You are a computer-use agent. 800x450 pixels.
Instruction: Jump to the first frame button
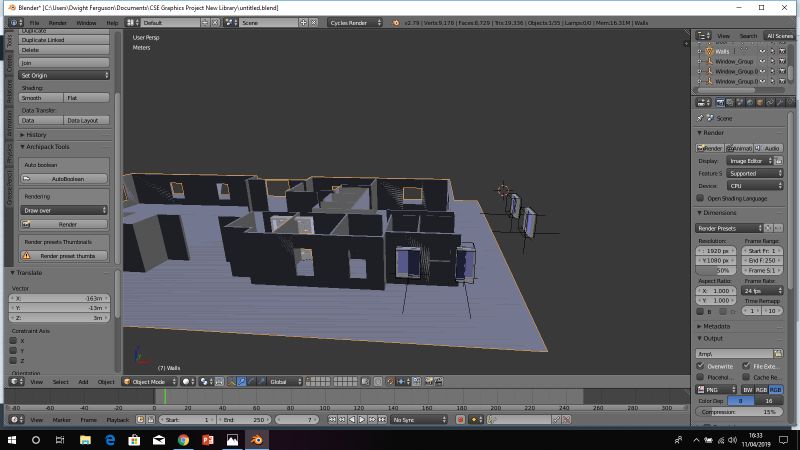332,419
